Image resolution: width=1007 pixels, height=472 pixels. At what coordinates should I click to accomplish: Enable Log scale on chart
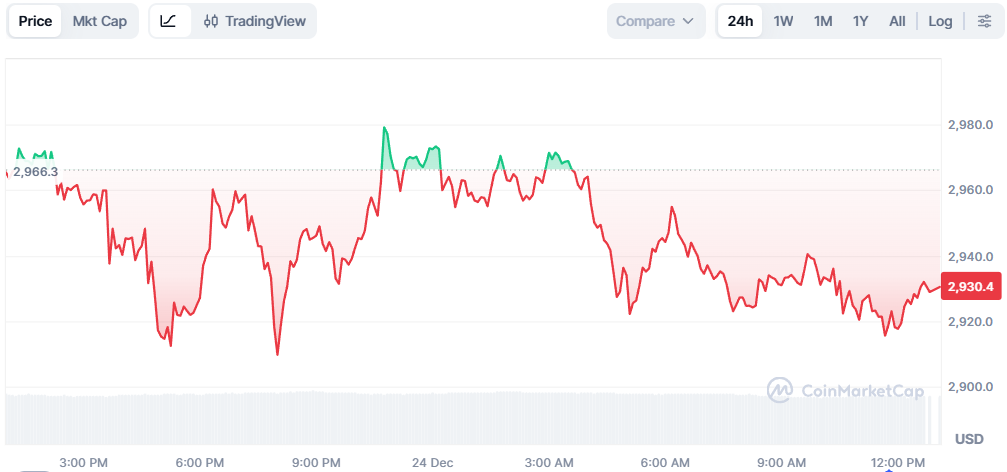[x=940, y=21]
